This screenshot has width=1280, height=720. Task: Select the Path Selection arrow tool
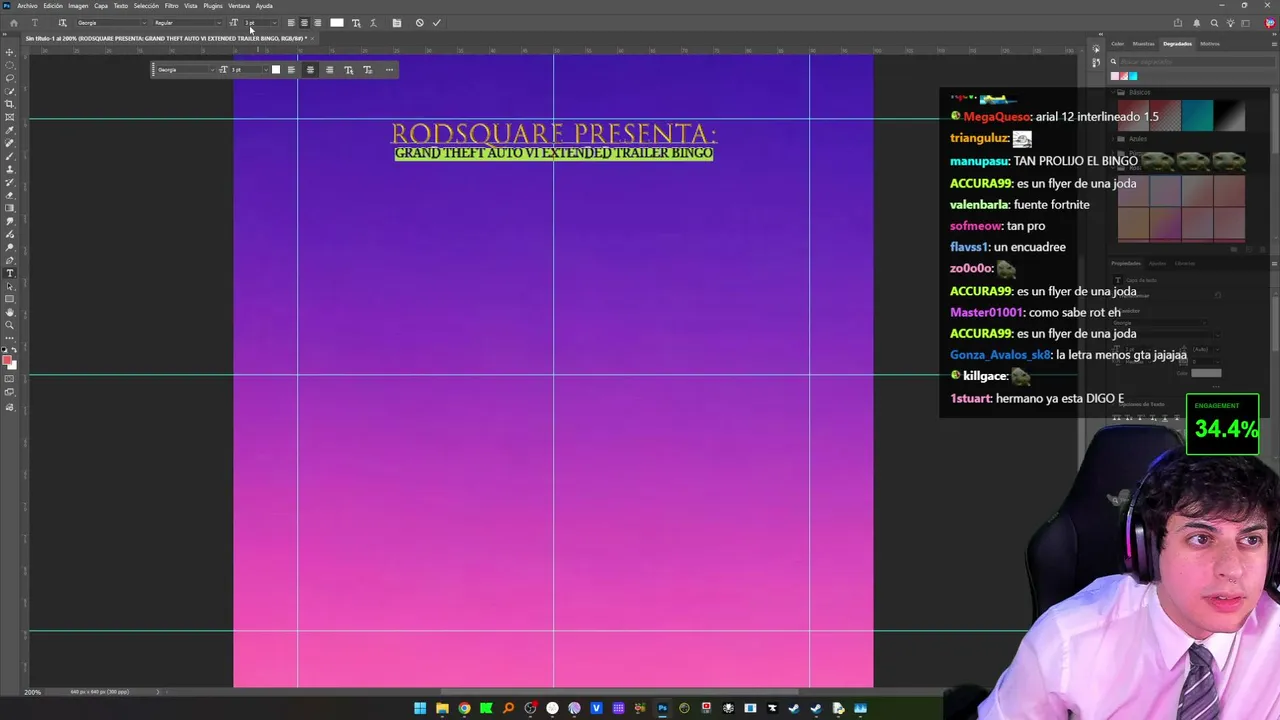(10, 286)
